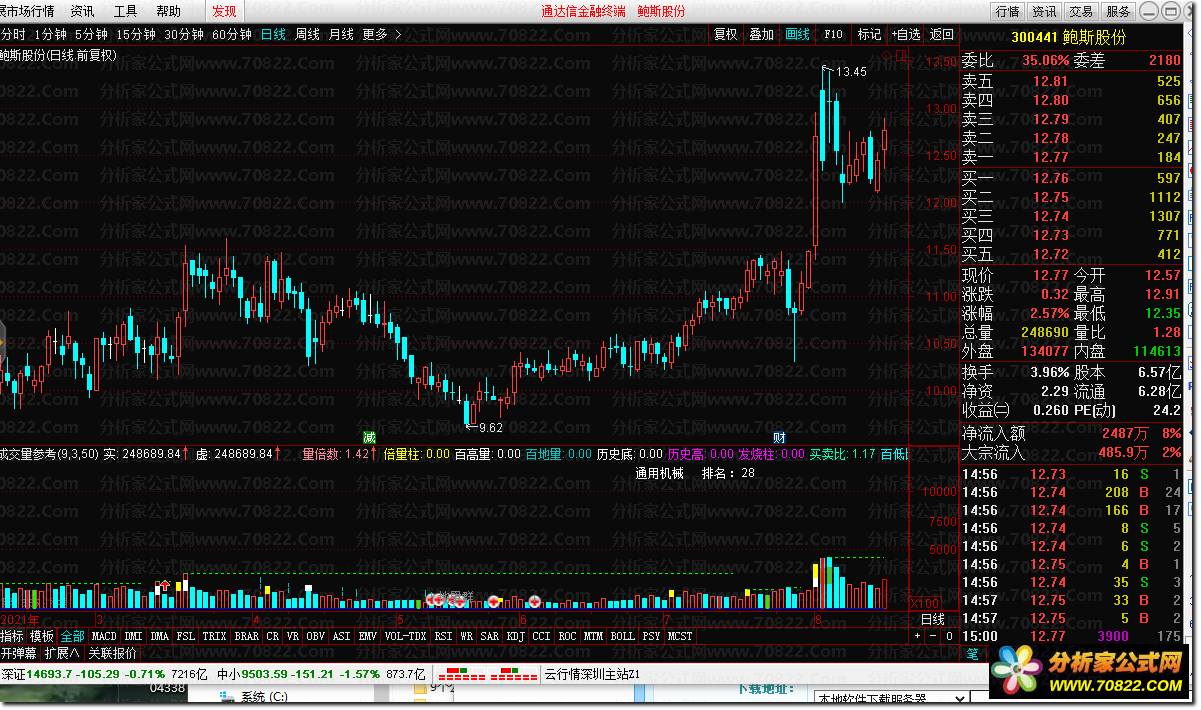Click the 0 reset button below chart

coord(948,636)
